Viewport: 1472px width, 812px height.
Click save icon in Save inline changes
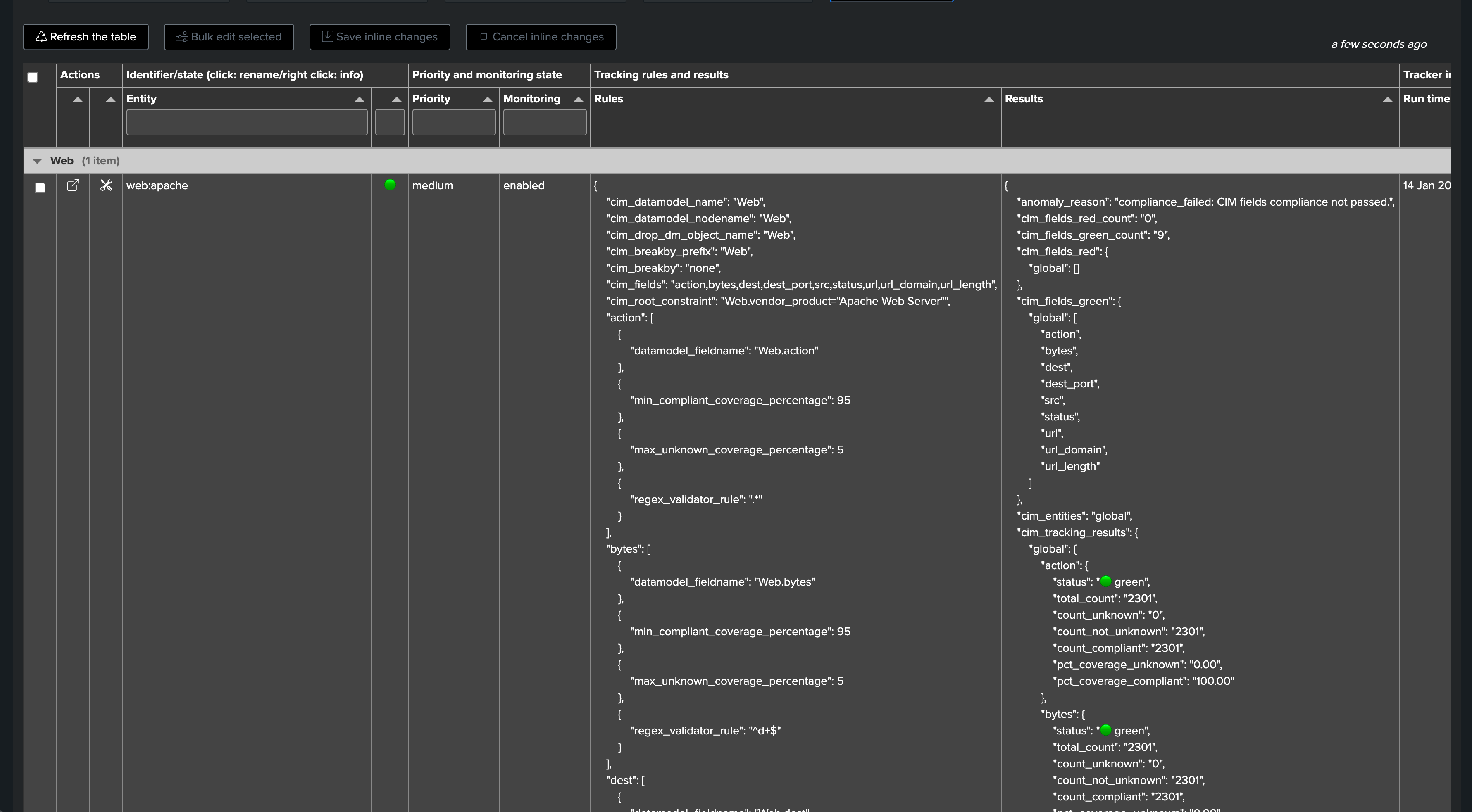[x=327, y=36]
